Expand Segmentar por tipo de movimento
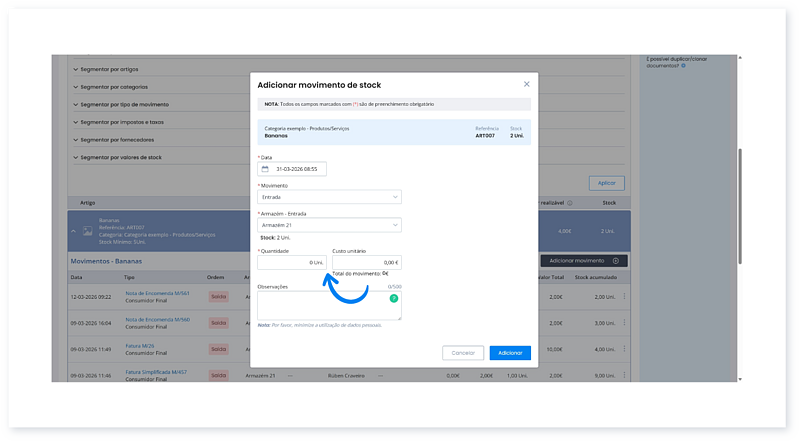The height and width of the screenshot is (442, 800). coord(121,105)
